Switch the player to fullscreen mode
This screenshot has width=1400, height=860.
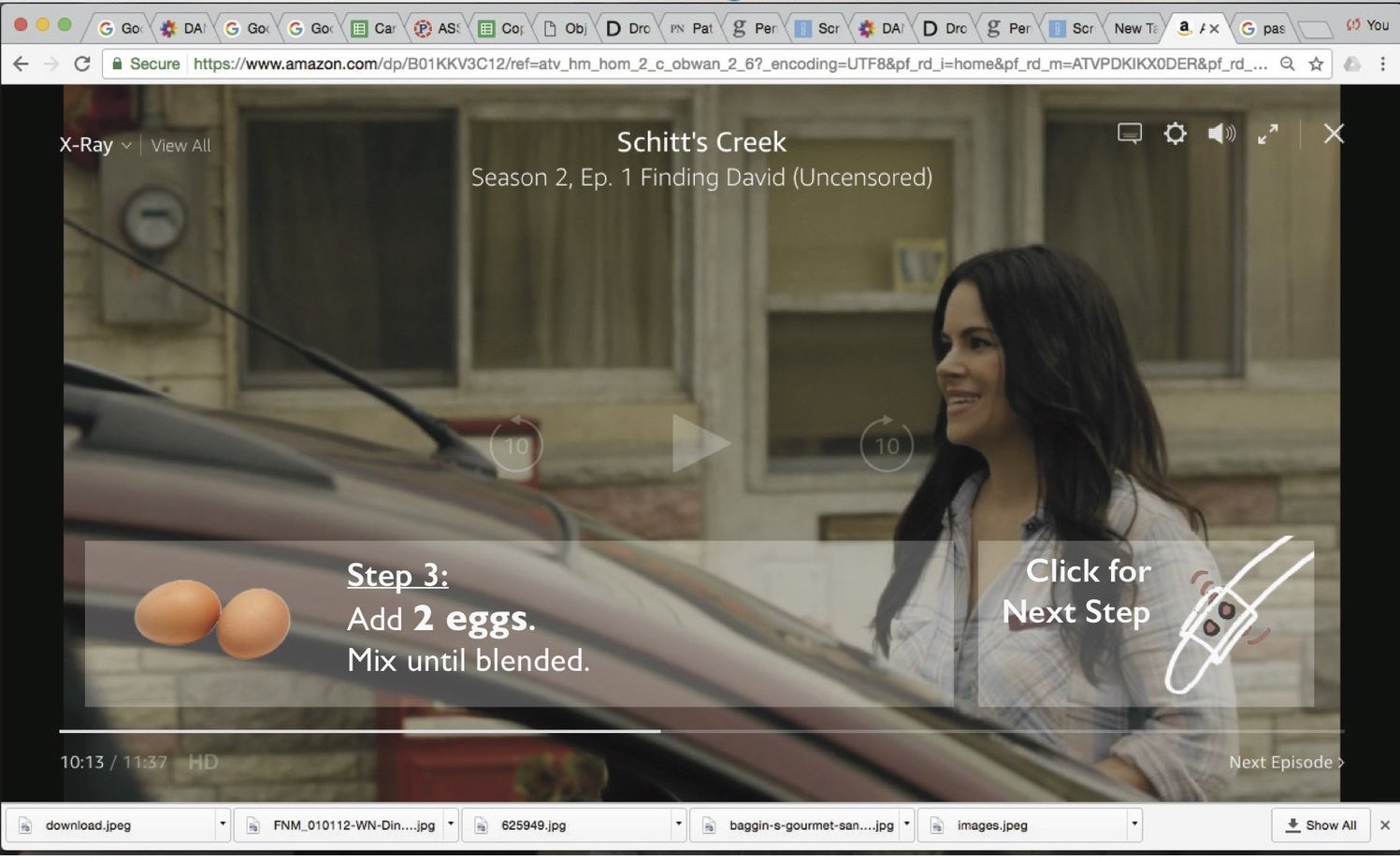(1268, 134)
